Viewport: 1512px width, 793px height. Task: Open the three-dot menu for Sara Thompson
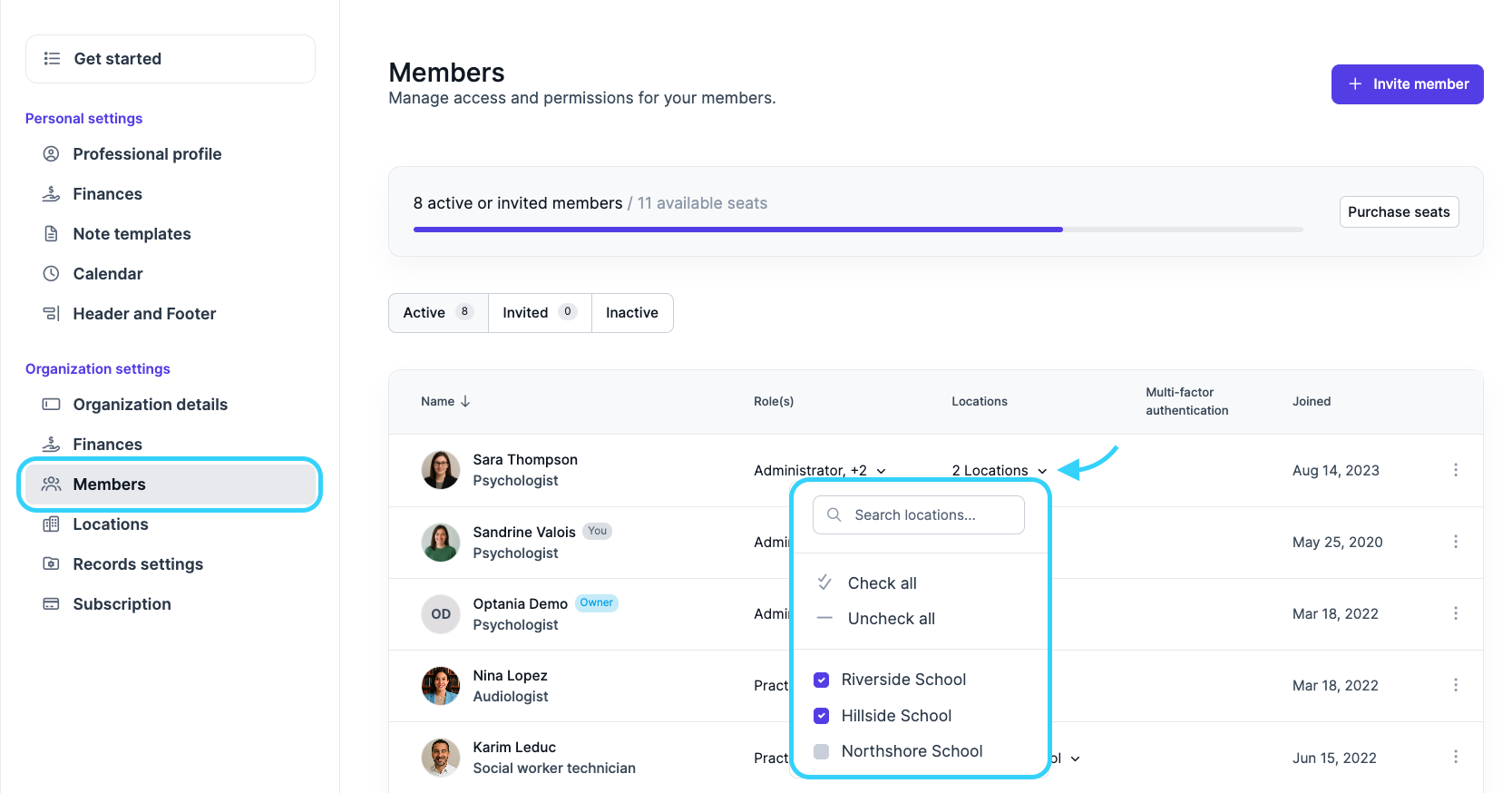coord(1455,470)
